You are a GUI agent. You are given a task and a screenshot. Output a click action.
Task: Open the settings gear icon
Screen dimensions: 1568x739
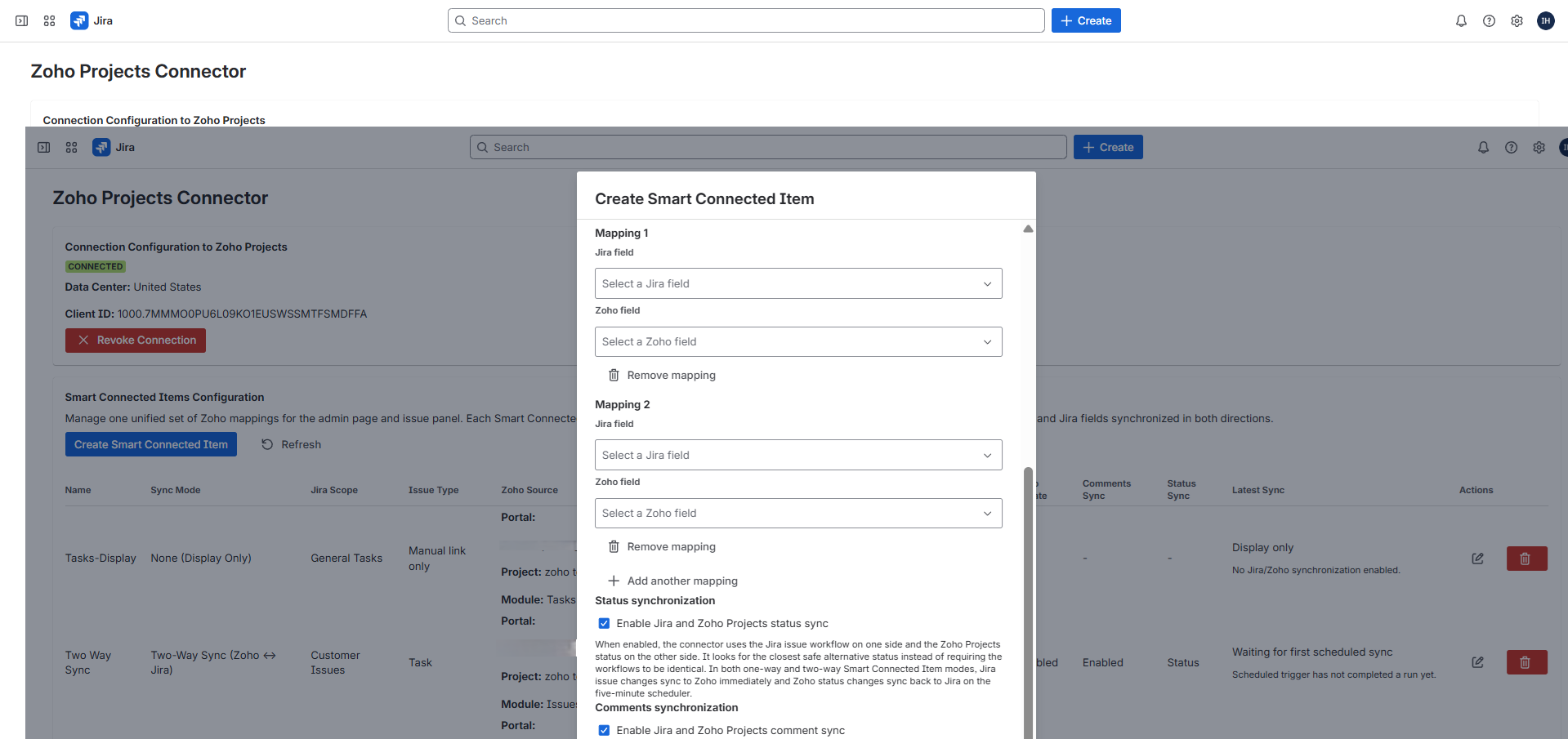(1517, 20)
